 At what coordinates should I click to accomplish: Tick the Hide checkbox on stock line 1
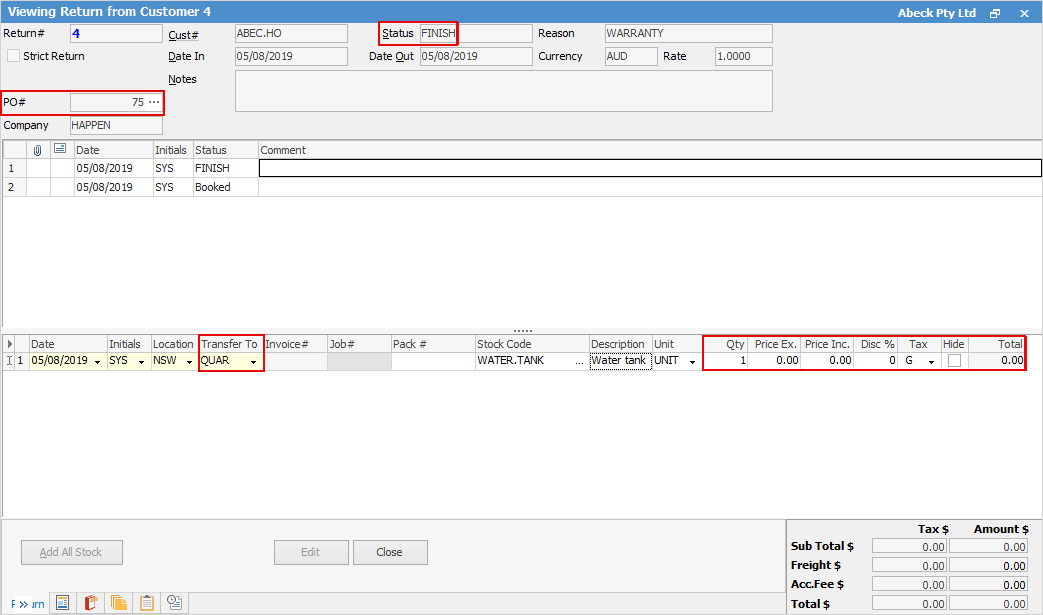(x=954, y=361)
